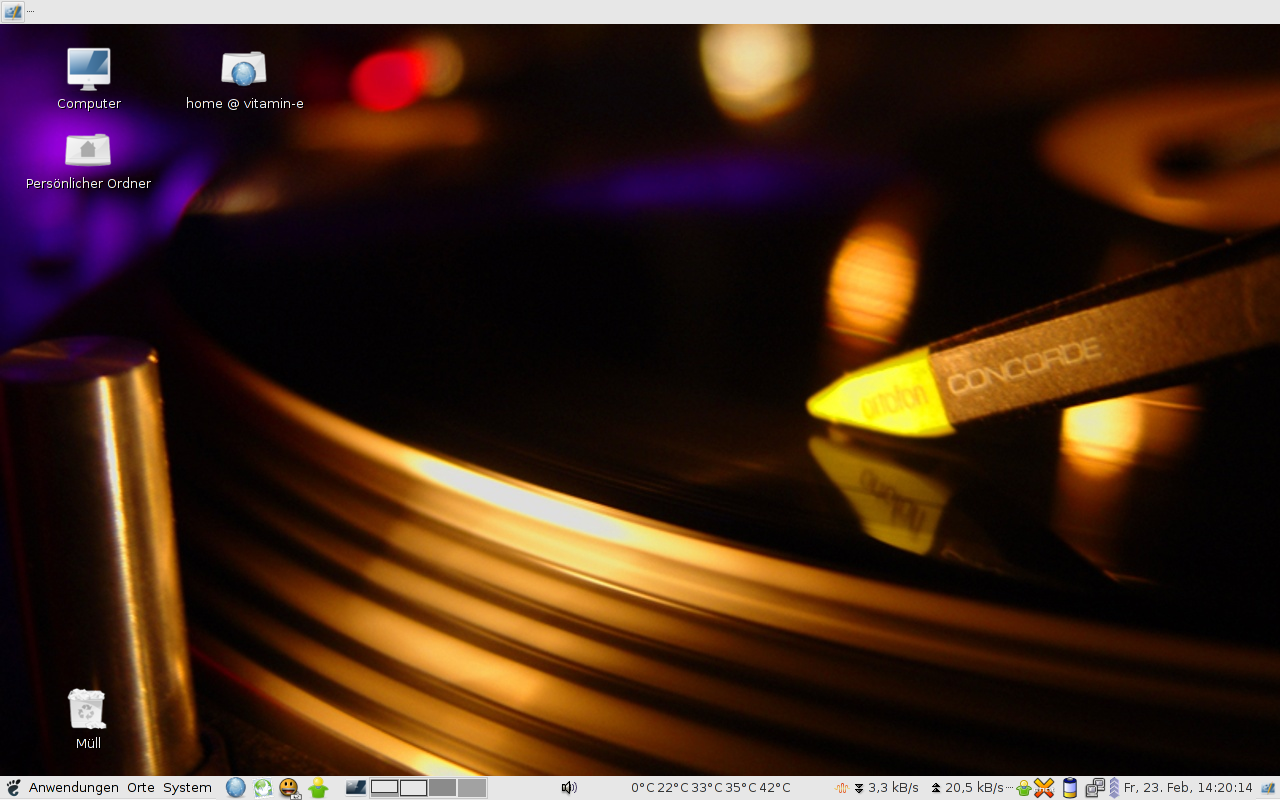The width and height of the screenshot is (1280, 800).
Task: Open the clock showing Fr, 23. Feb
Action: pyautogui.click(x=1188, y=788)
